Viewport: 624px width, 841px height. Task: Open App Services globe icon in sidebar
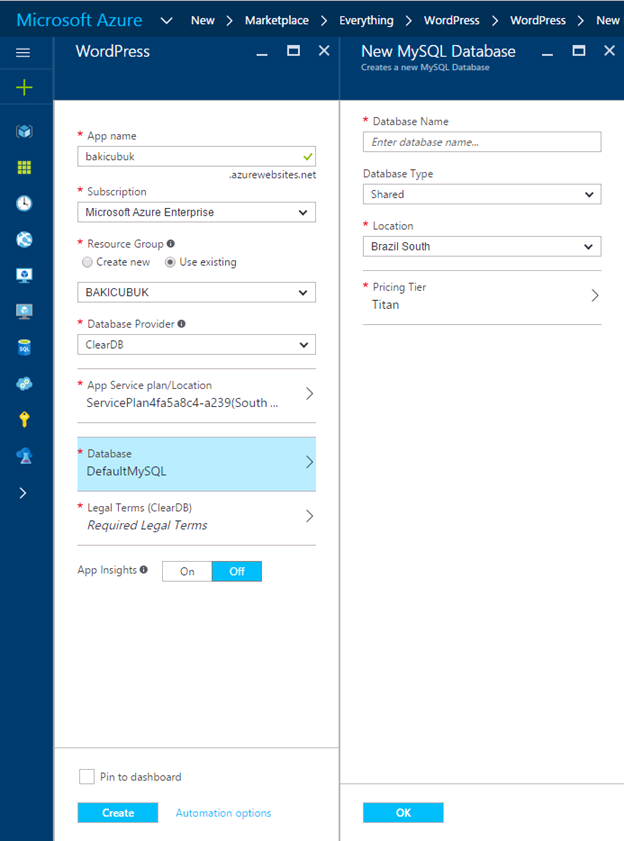(24, 240)
